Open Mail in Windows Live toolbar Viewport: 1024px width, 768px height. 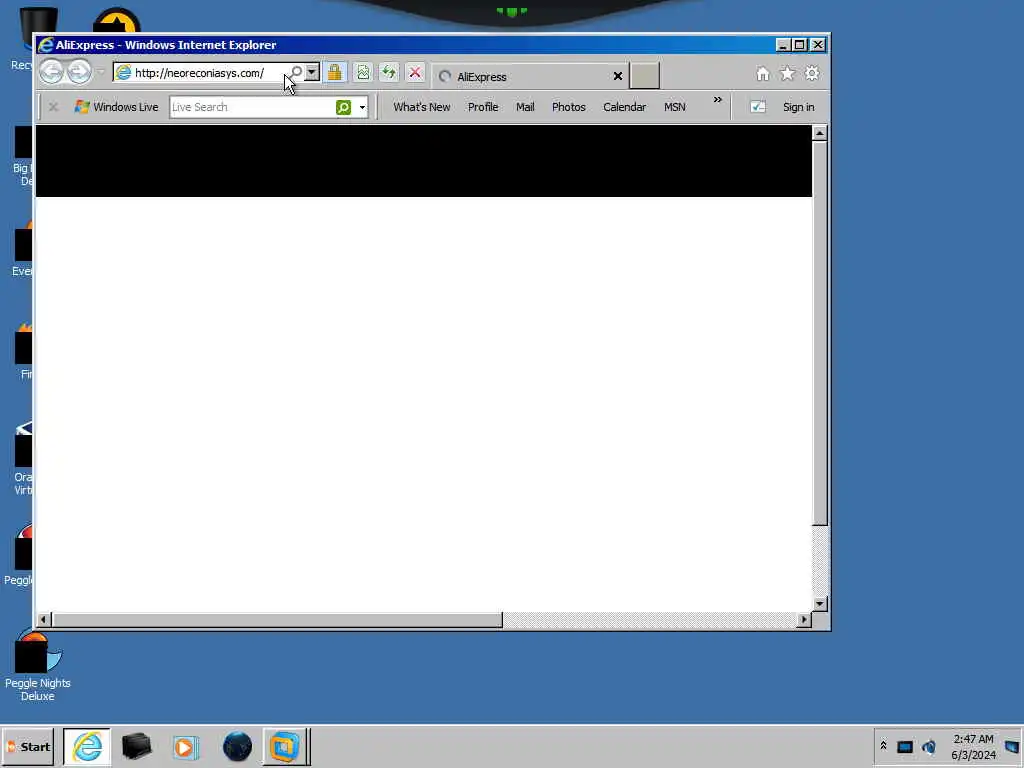coord(525,107)
